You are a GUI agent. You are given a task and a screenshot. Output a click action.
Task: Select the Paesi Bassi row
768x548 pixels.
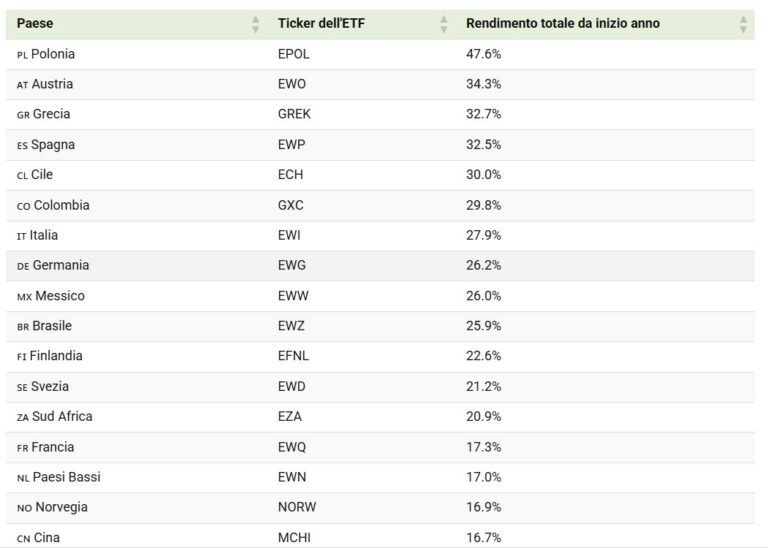380,477
